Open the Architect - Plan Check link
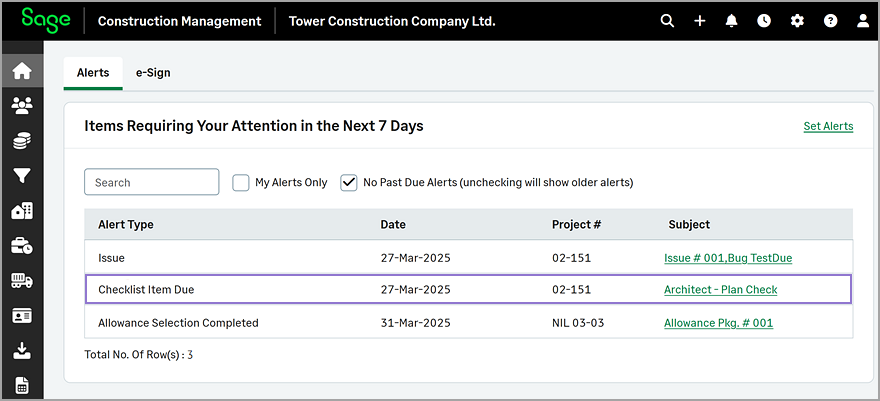 point(721,290)
